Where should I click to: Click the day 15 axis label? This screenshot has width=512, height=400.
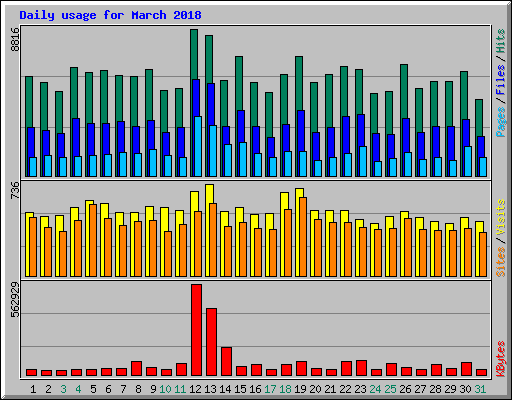[240, 389]
